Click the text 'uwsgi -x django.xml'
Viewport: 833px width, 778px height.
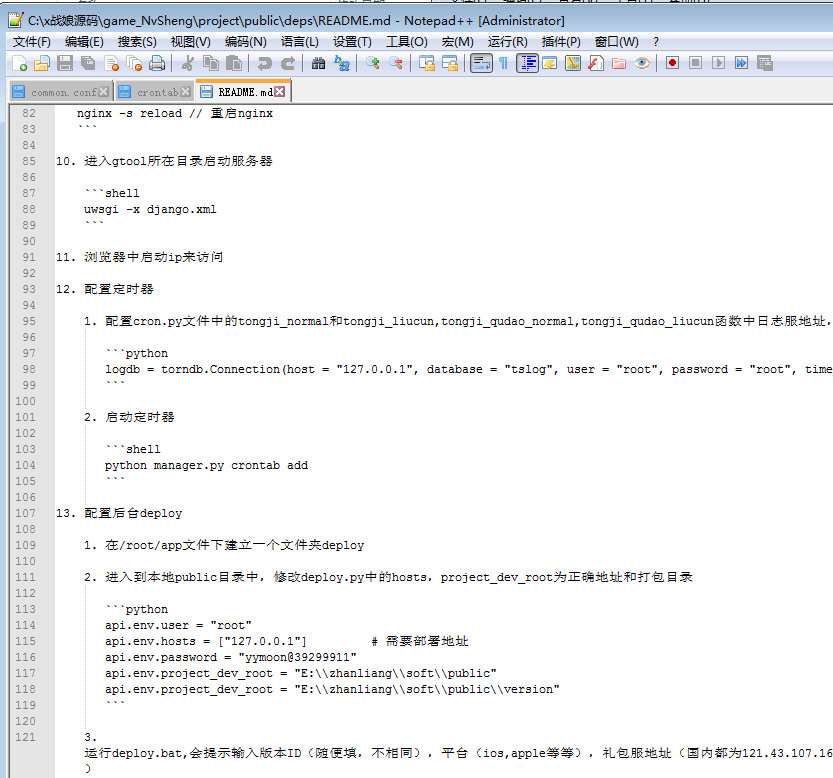coord(150,209)
